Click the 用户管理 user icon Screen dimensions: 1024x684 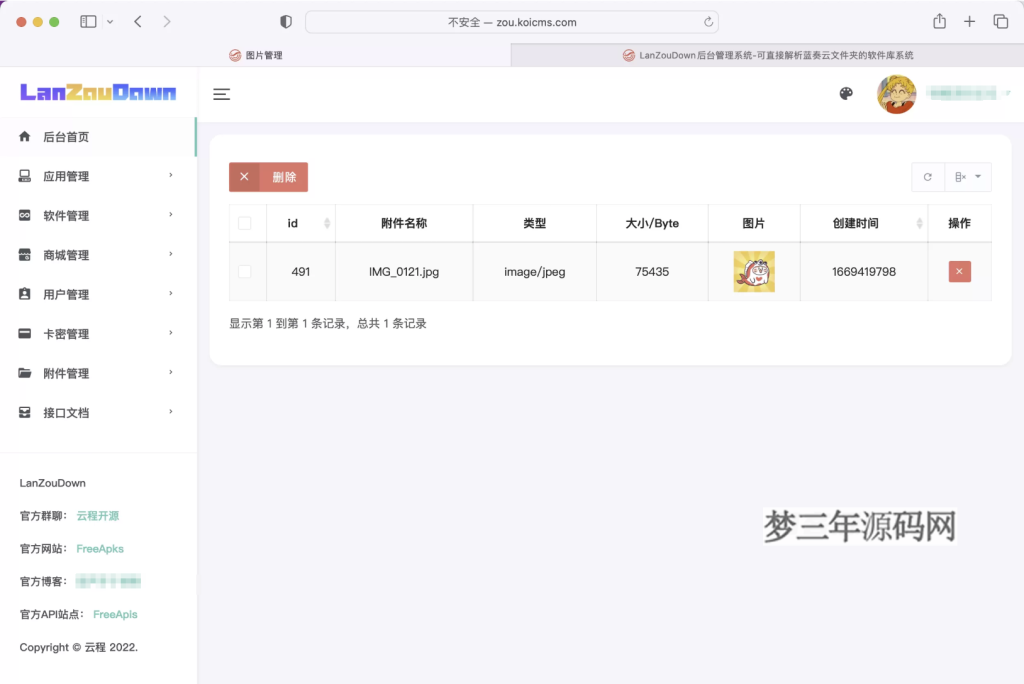coord(23,293)
